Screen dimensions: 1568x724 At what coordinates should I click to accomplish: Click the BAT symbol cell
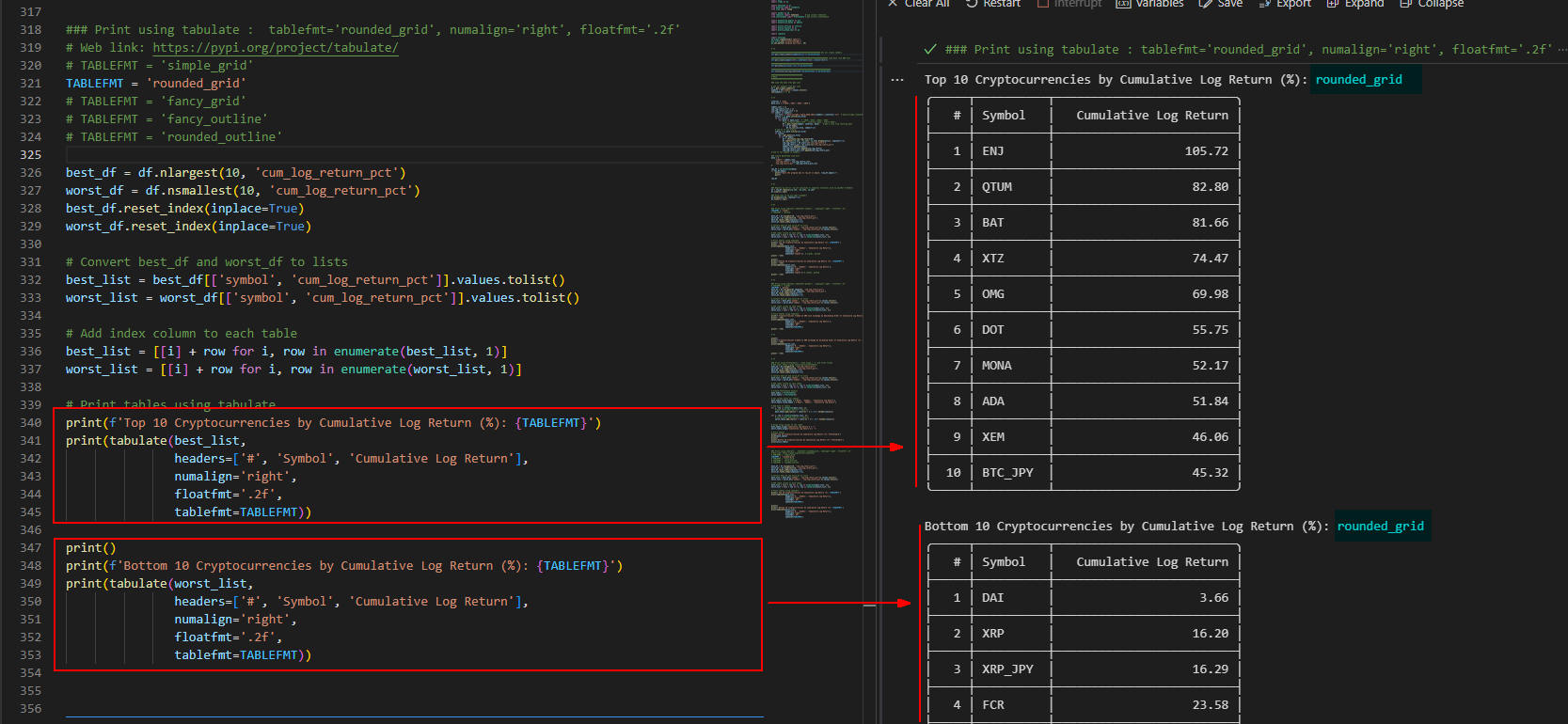coord(992,223)
